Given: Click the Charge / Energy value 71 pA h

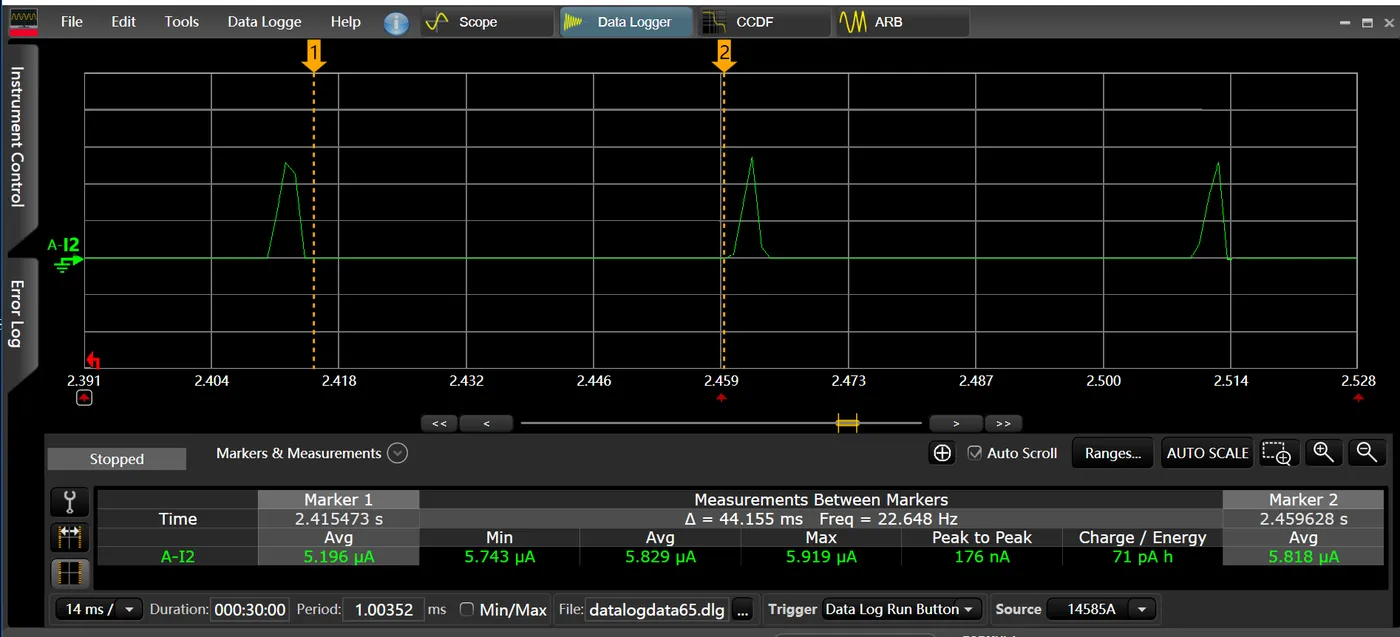Looking at the screenshot, I should (1142, 557).
